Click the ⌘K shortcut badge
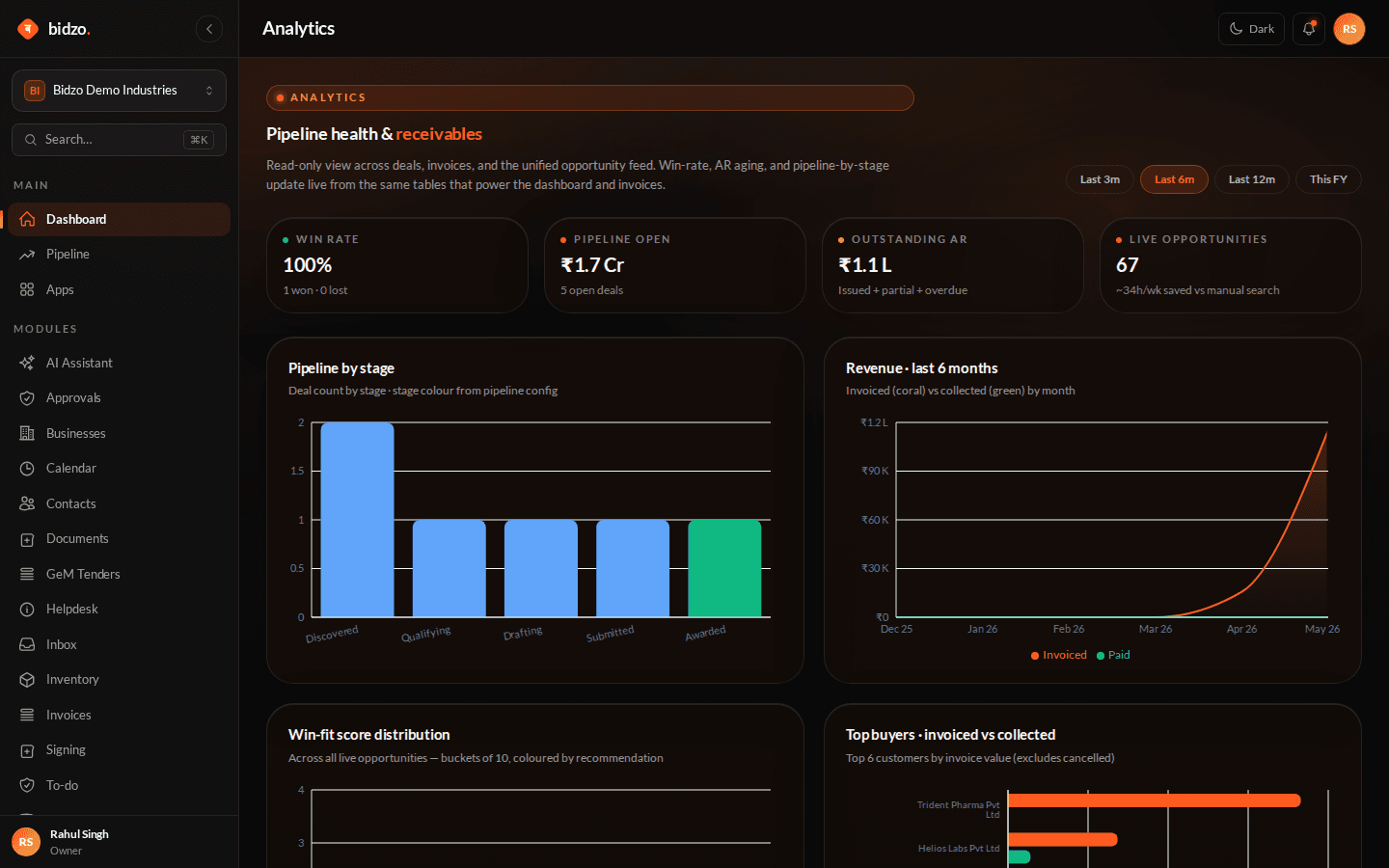This screenshot has height=868, width=1389. pyautogui.click(x=199, y=140)
